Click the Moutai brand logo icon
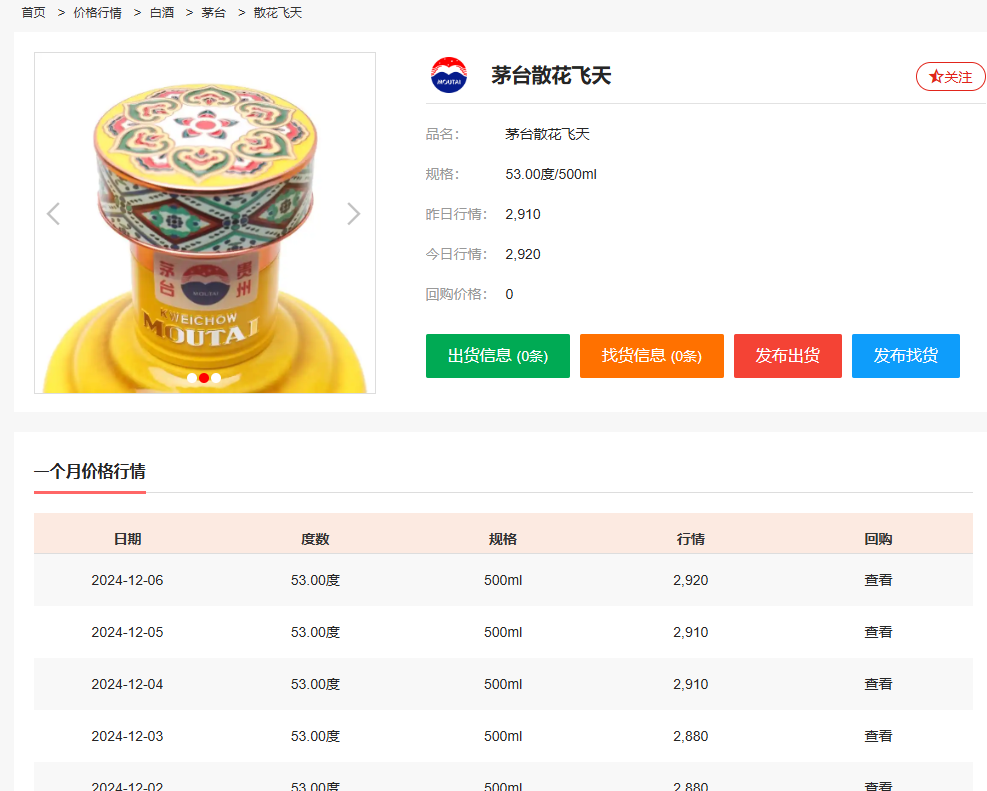The image size is (987, 791). point(449,75)
